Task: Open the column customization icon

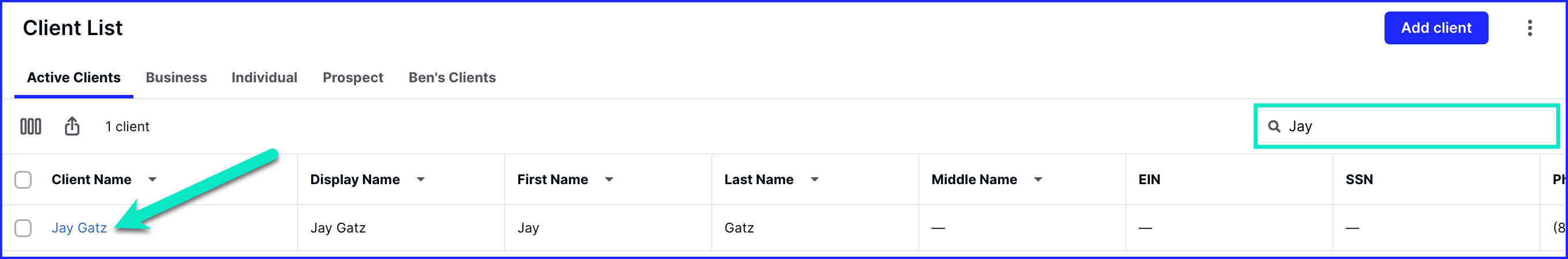Action: click(x=30, y=126)
